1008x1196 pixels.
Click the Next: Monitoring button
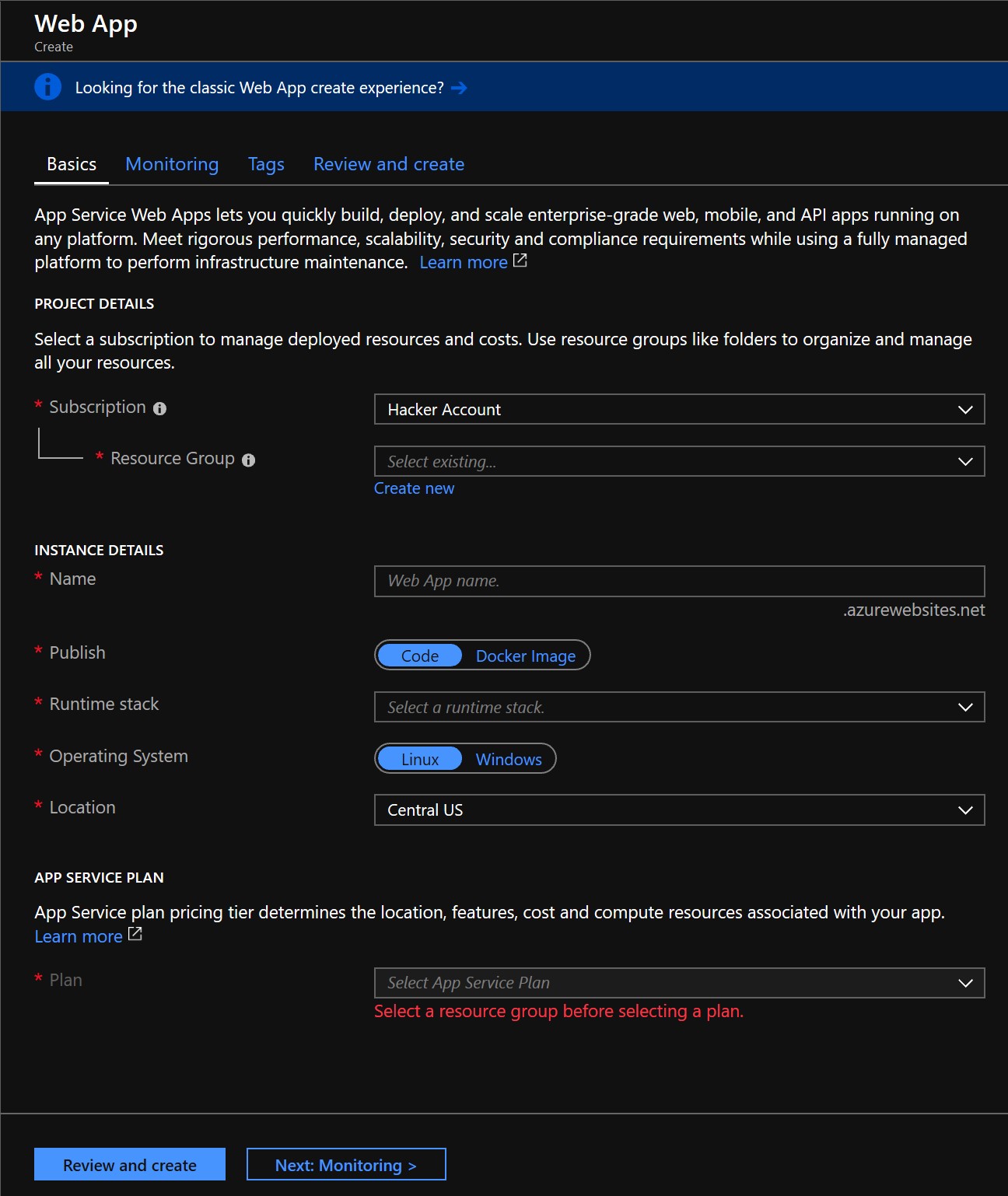[346, 1164]
